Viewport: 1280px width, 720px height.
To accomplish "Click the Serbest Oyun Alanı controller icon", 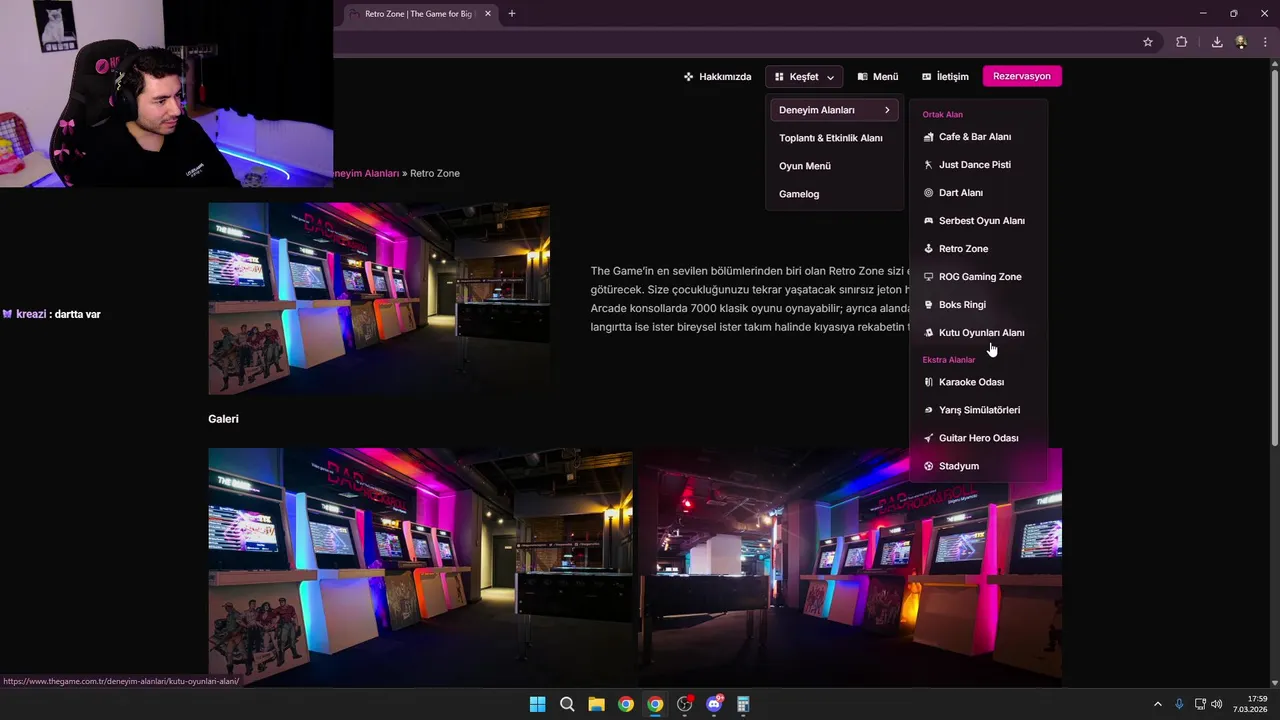I will pos(928,220).
